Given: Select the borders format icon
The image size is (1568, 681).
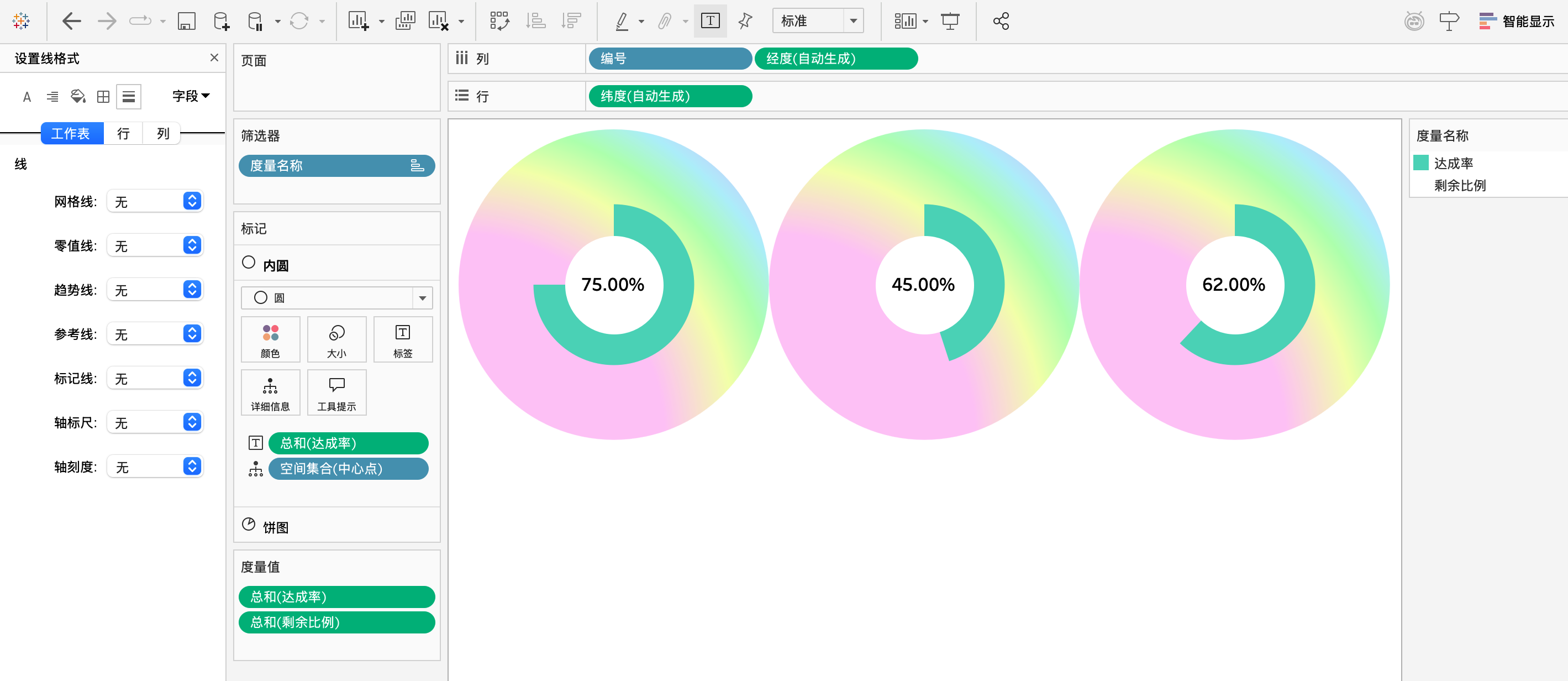Looking at the screenshot, I should tap(103, 96).
